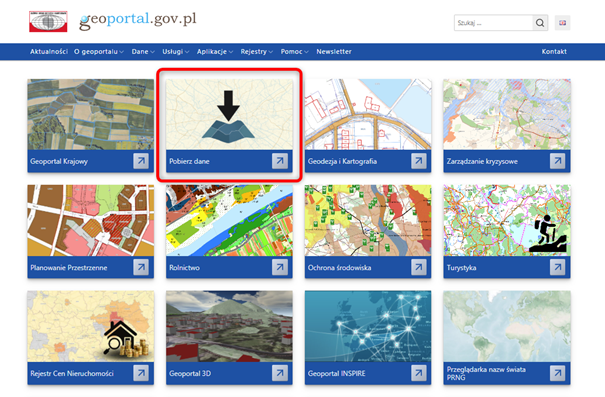Open the Zarządzanie kryzysowe map thumbnail
Screen dimensions: 605x397
[x=507, y=114]
